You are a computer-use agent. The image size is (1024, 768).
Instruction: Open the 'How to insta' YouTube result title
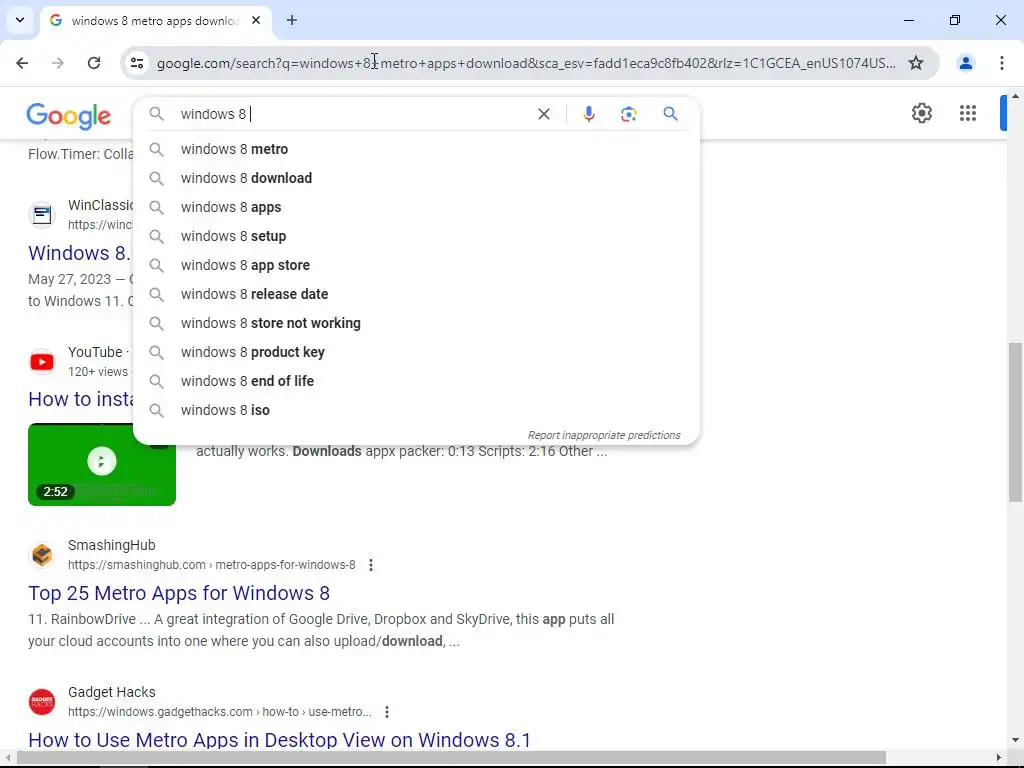coord(81,399)
